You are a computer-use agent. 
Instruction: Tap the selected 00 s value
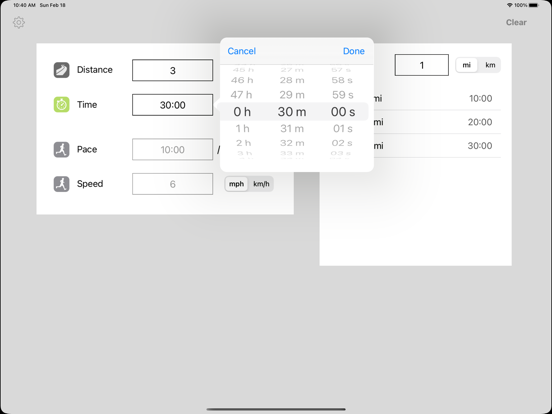343,112
